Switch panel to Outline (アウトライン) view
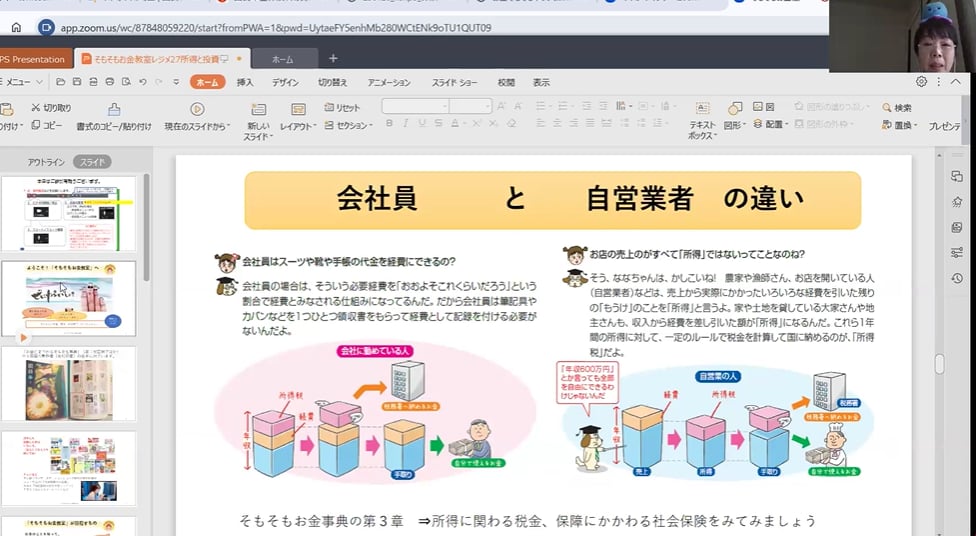 pyautogui.click(x=46, y=162)
